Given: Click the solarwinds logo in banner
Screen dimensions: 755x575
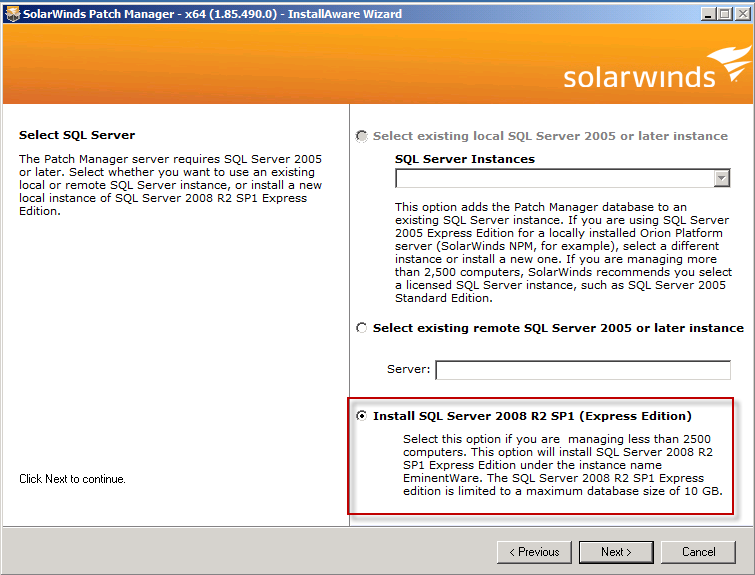Looking at the screenshot, I should tap(657, 68).
